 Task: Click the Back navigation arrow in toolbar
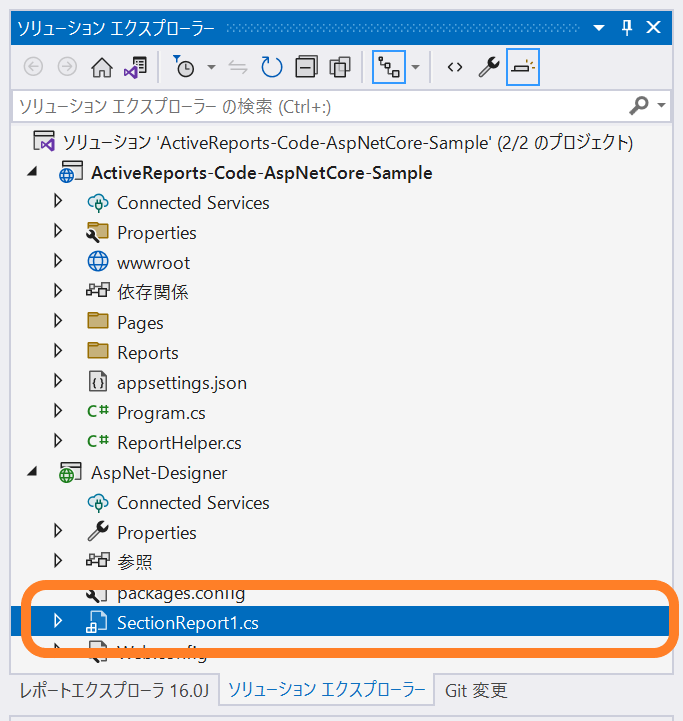pyautogui.click(x=33, y=67)
